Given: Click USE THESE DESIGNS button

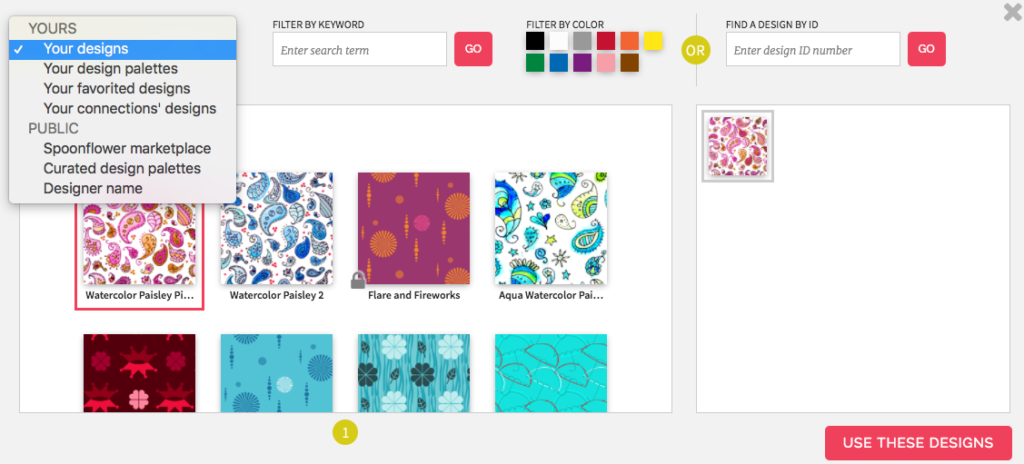Looking at the screenshot, I should coord(918,443).
